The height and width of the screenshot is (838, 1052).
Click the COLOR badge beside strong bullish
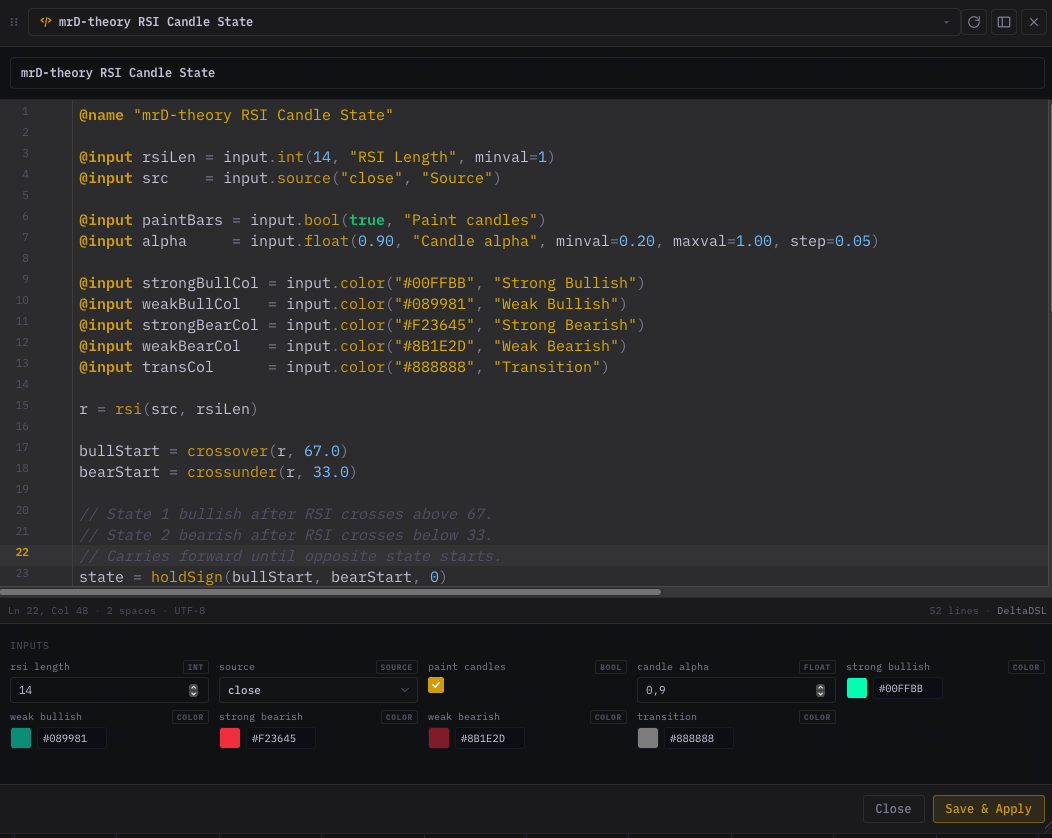point(1026,667)
